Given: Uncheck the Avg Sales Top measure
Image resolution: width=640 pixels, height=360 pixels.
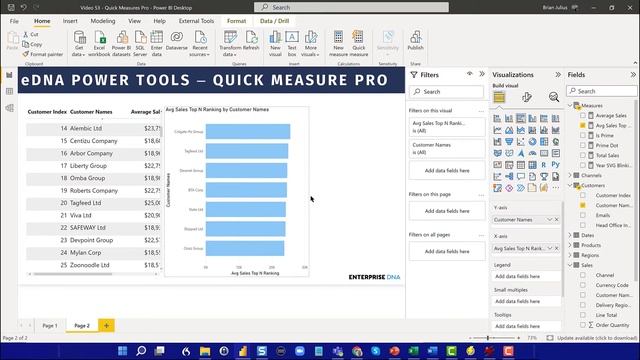Looking at the screenshot, I should [x=583, y=125].
